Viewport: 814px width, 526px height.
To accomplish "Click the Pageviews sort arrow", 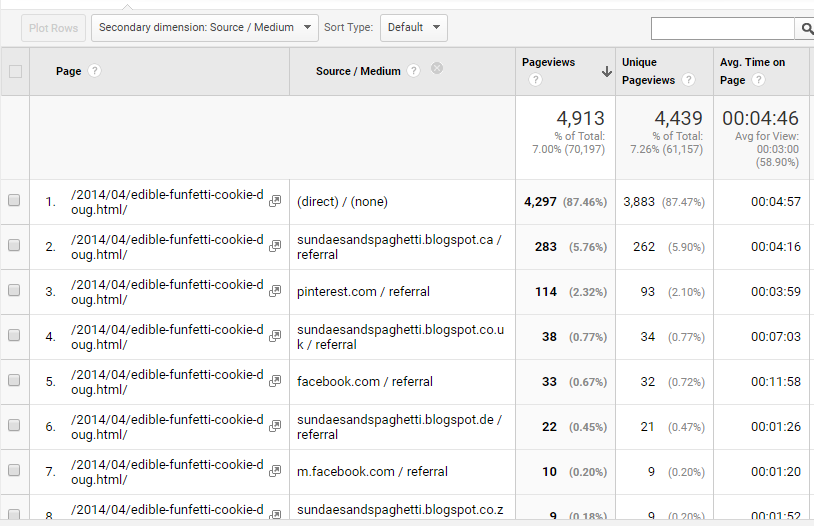I will click(x=606, y=71).
